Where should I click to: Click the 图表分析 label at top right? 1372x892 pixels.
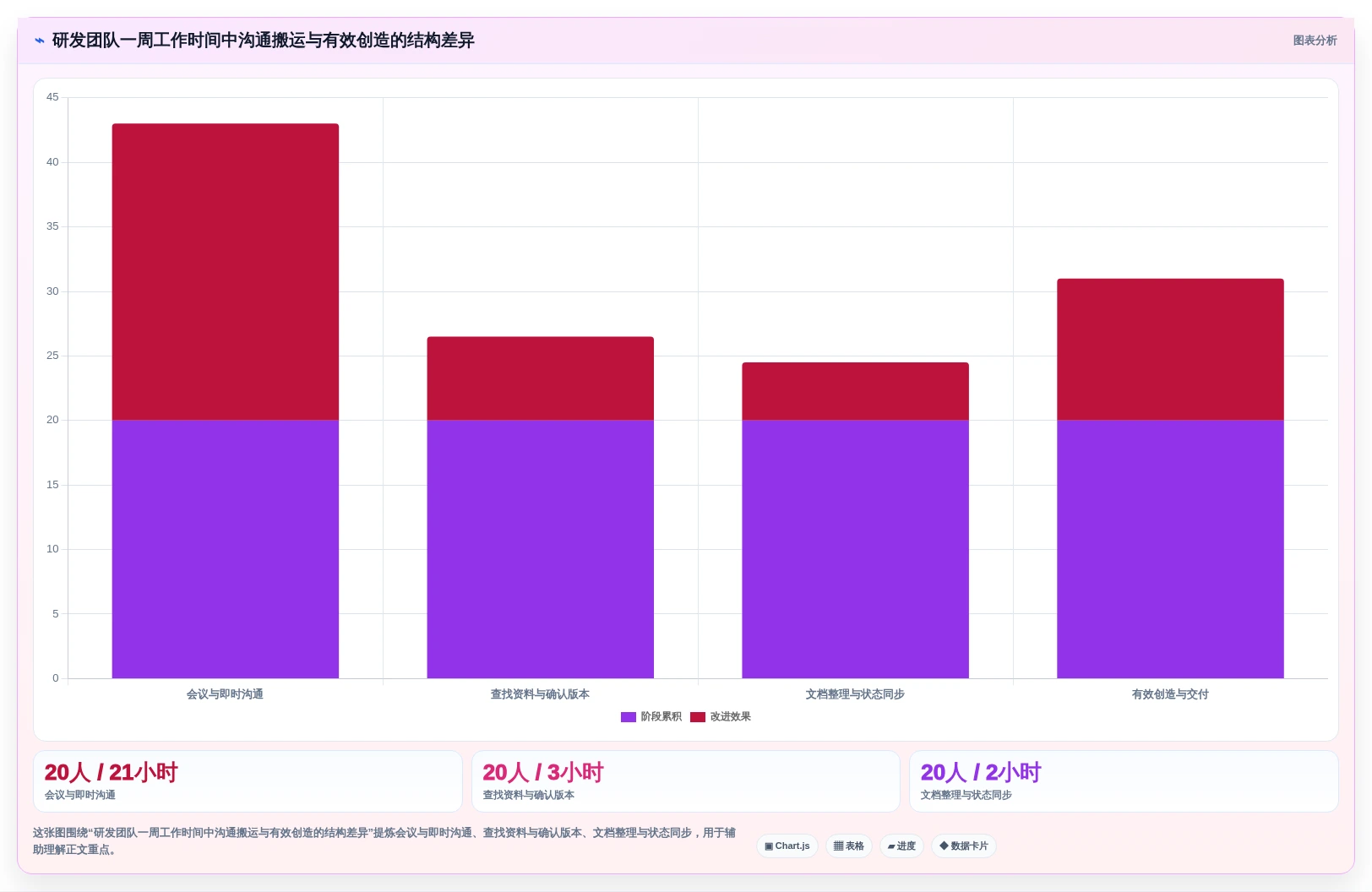pyautogui.click(x=1315, y=41)
